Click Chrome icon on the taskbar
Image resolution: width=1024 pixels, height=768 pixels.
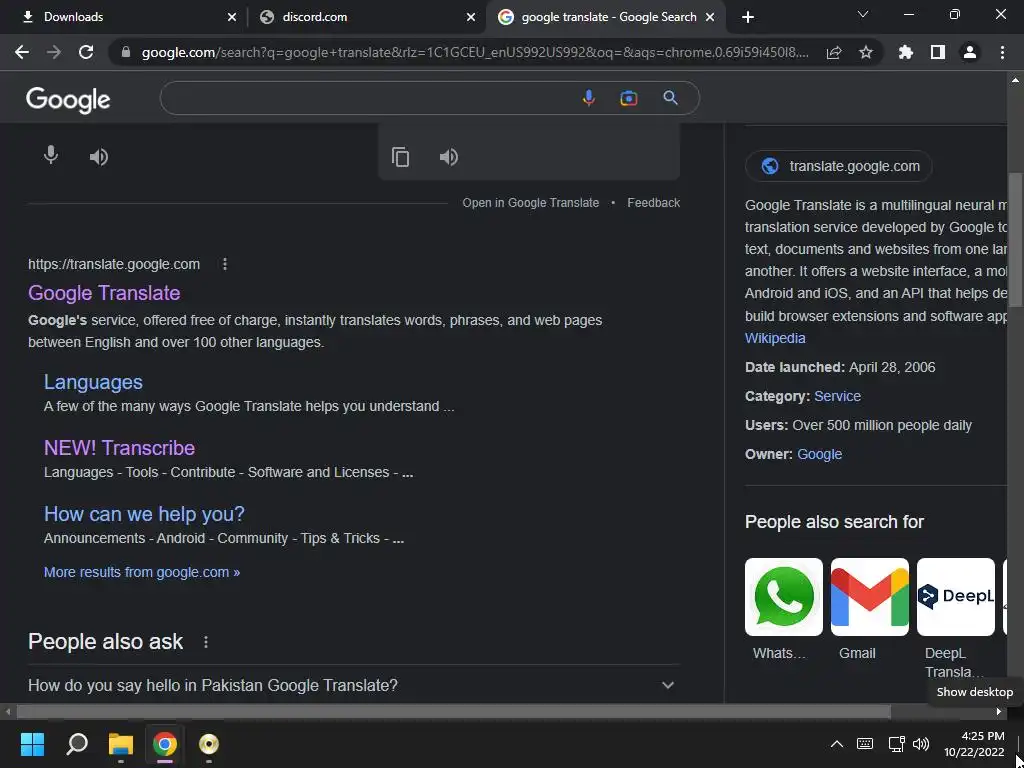click(165, 744)
